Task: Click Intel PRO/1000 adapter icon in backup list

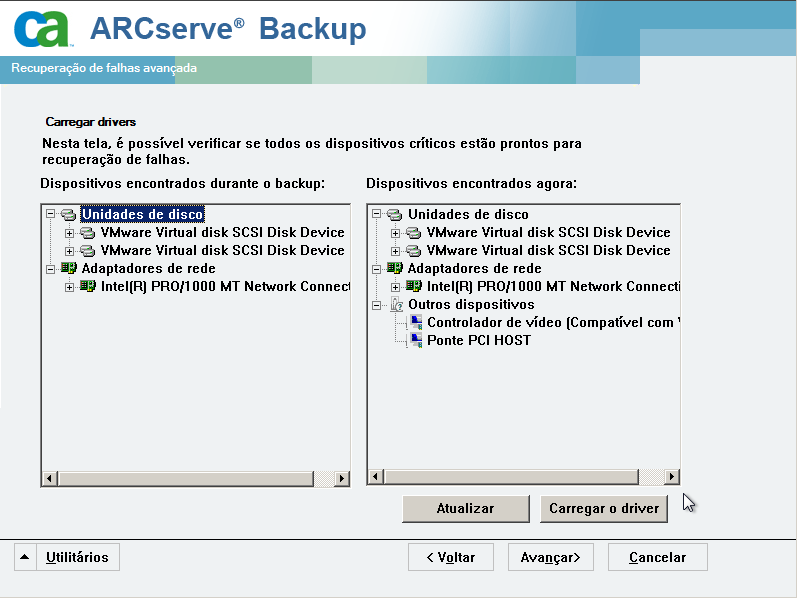Action: coord(87,286)
